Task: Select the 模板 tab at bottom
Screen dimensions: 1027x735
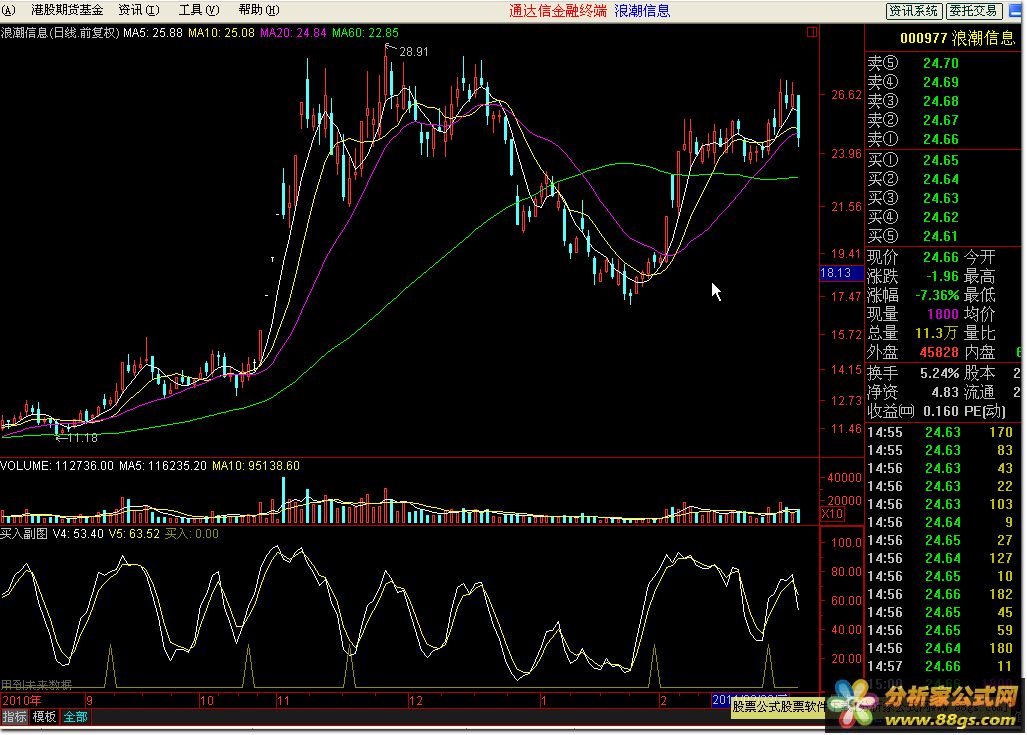Action: (x=44, y=717)
